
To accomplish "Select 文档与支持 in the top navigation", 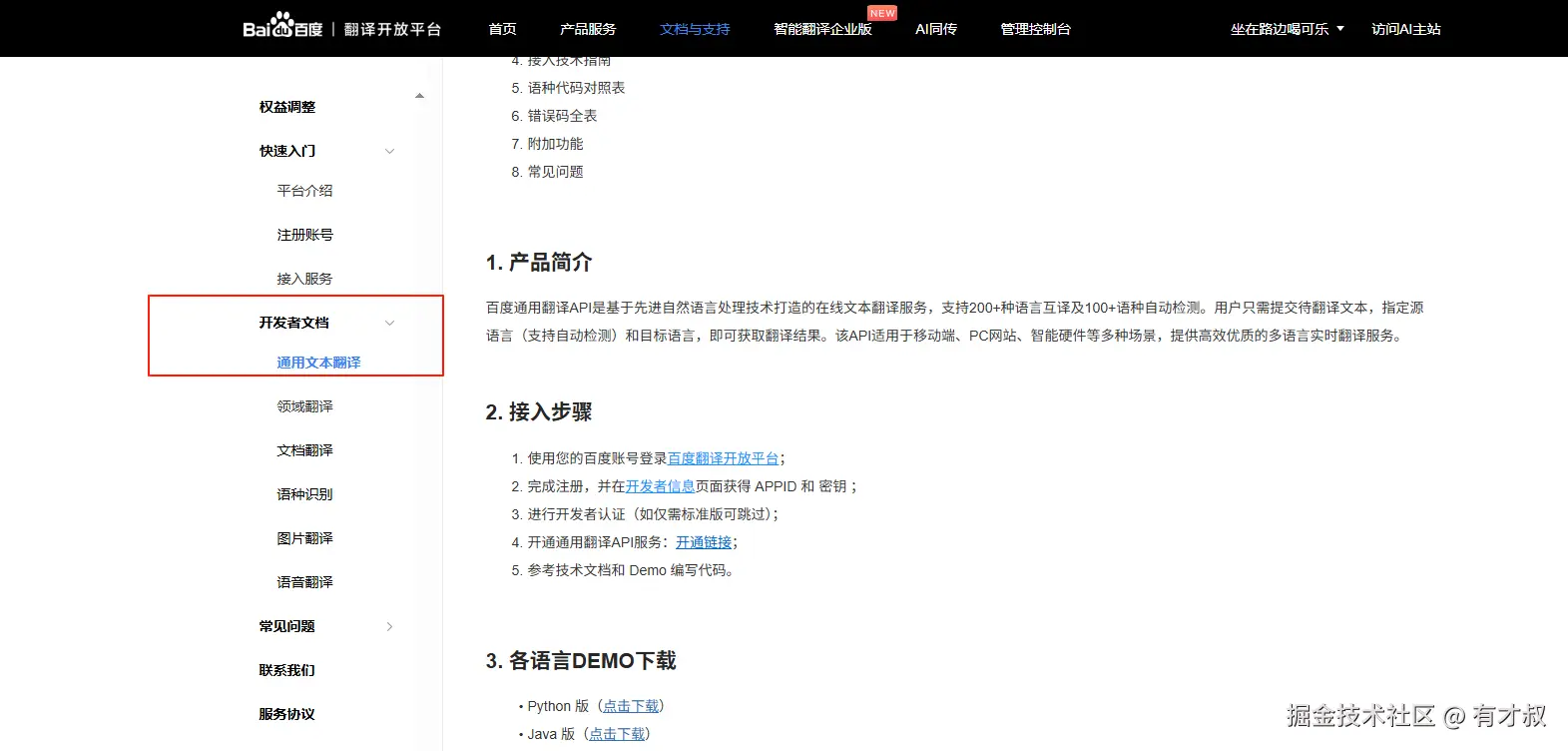I will coord(695,29).
